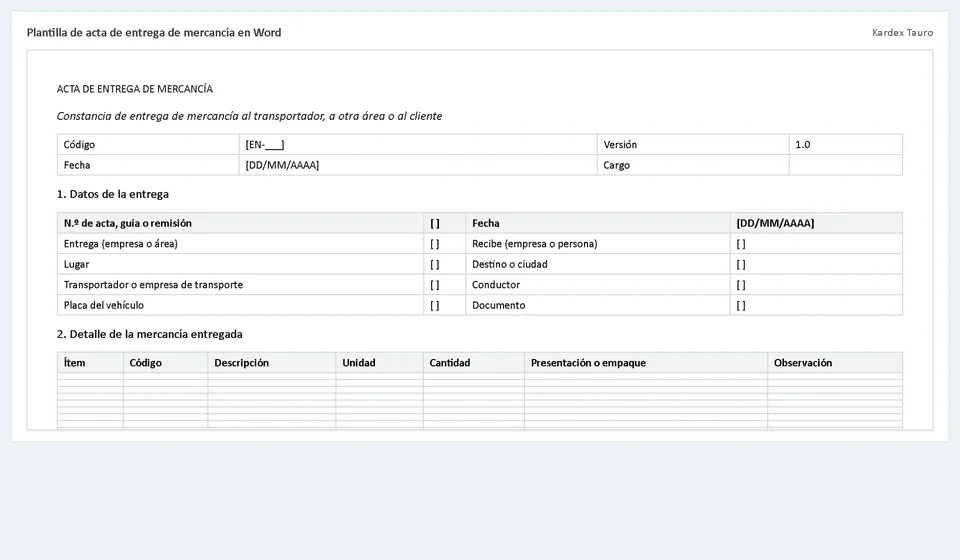
Task: Click the brackets beside 'Placa del vehículo'
Action: (x=435, y=305)
